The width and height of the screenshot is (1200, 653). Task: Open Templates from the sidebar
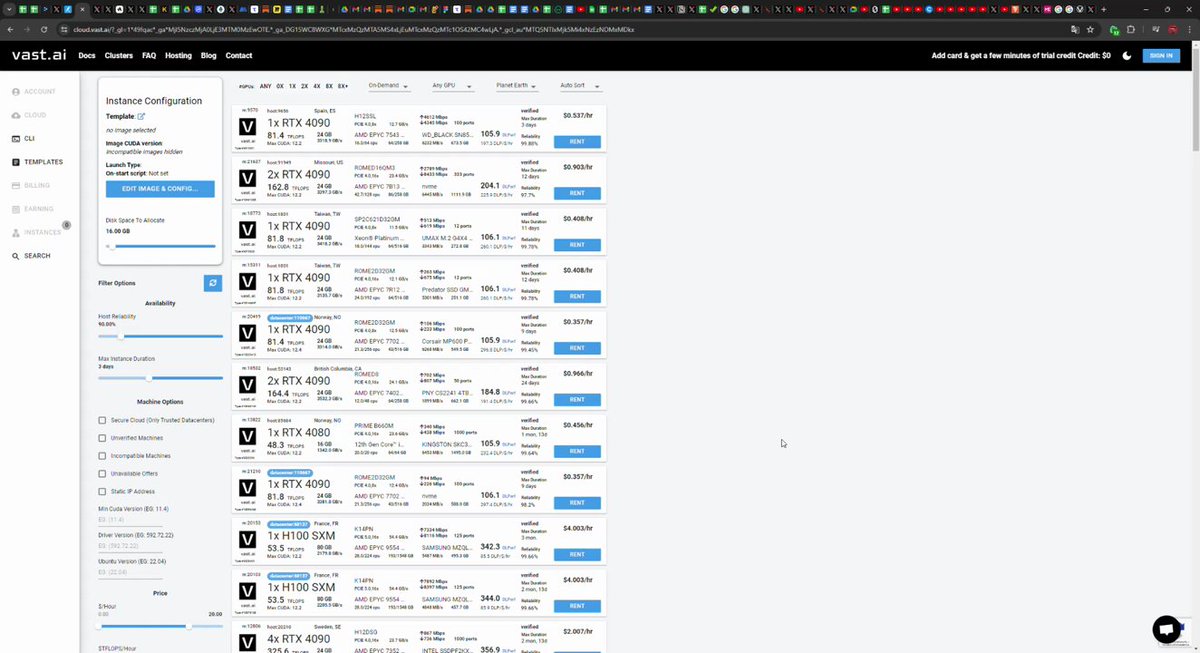[37, 162]
